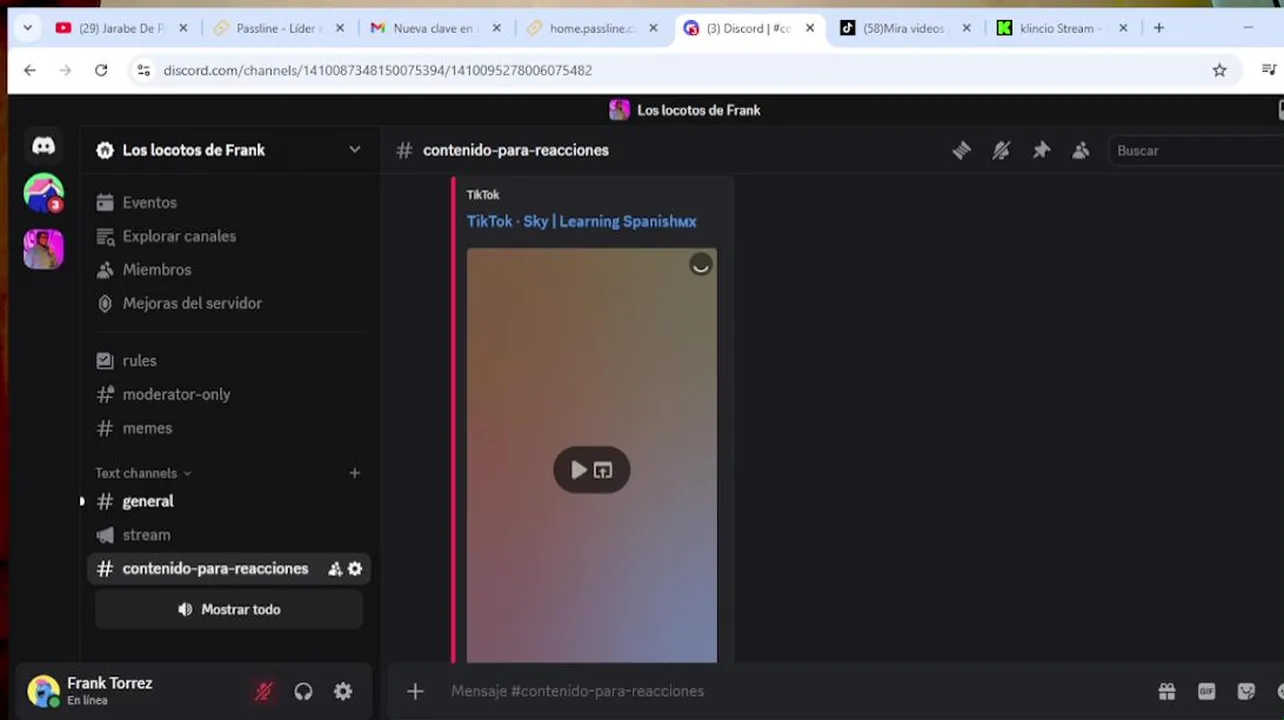Click Mostrar todo button
Screen dimensions: 1284x720
229,609
